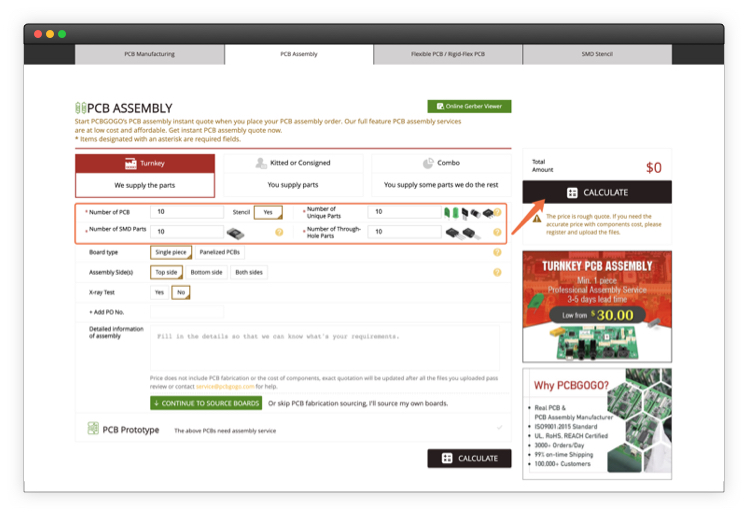Set Stencil option to Yes
This screenshot has width=748, height=516.
coord(268,212)
